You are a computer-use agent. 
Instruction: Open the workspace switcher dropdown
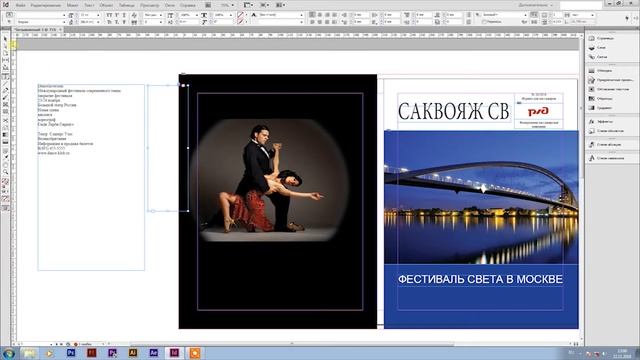pyautogui.click(x=536, y=5)
